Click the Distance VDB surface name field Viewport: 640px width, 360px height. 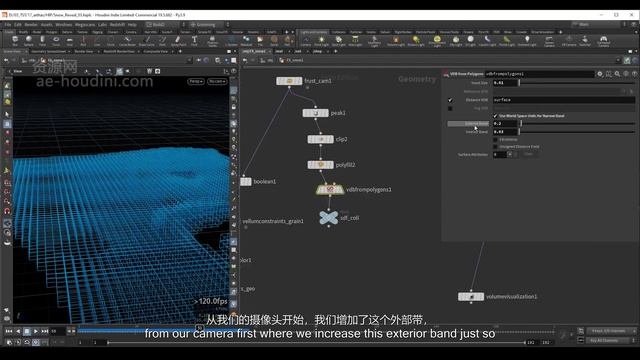564,100
